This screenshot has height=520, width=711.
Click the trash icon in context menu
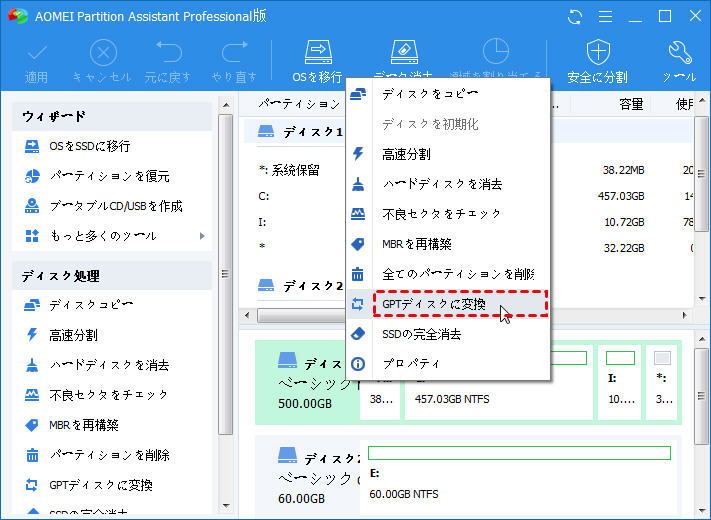358,274
